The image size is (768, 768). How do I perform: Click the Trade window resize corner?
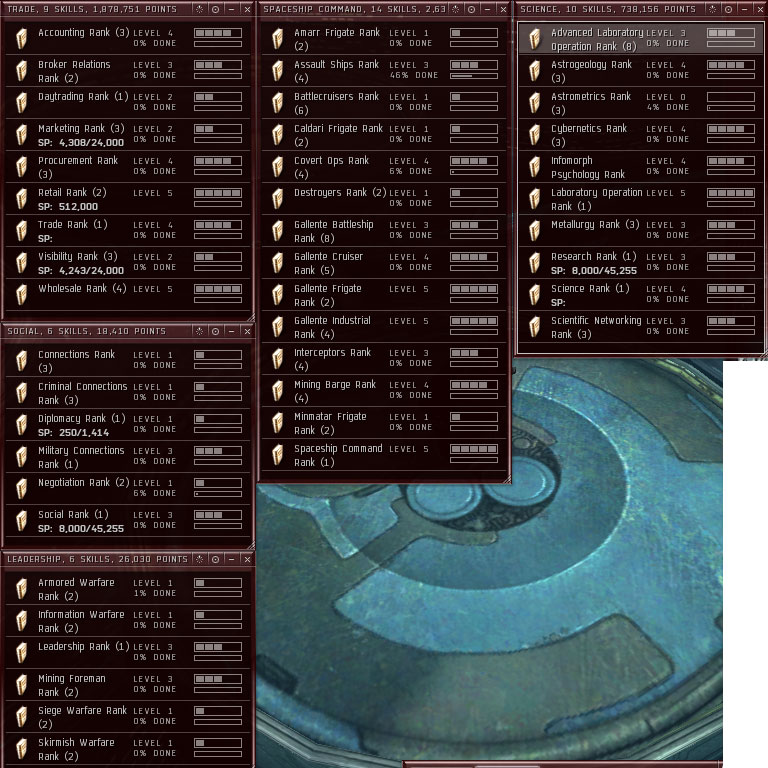(251, 317)
